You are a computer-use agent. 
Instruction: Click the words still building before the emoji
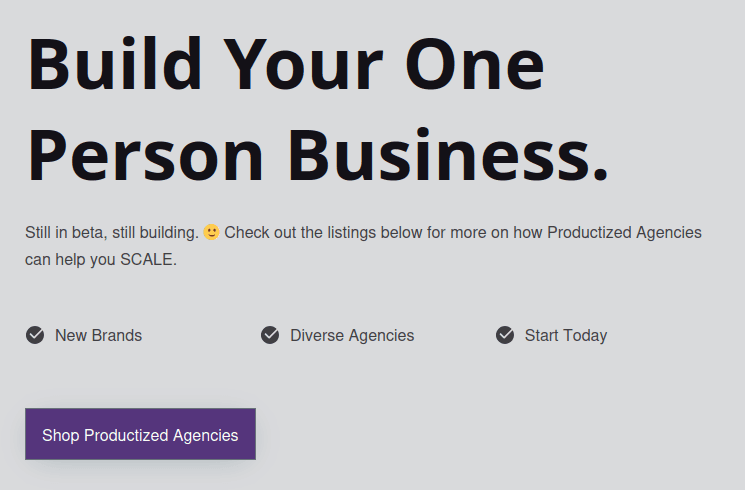(156, 232)
